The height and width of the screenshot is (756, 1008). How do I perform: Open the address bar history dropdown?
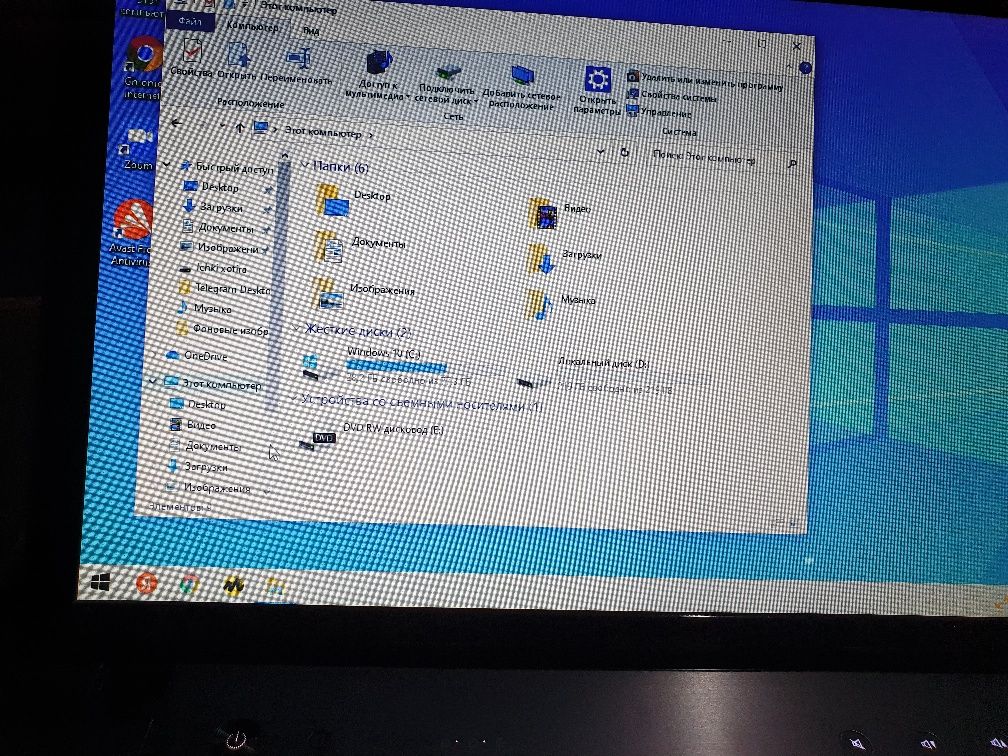tap(600, 152)
